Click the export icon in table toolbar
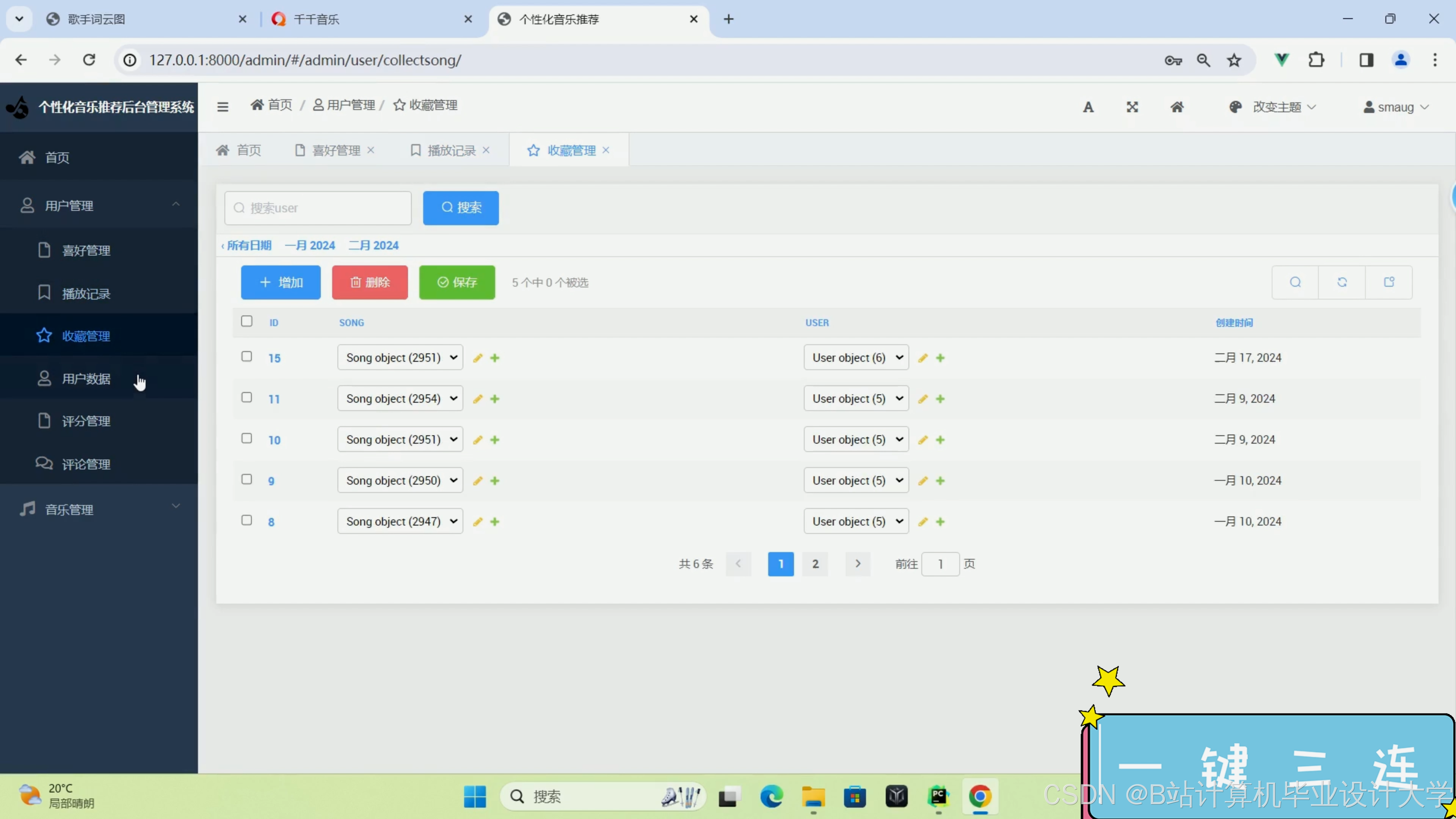 1389,282
